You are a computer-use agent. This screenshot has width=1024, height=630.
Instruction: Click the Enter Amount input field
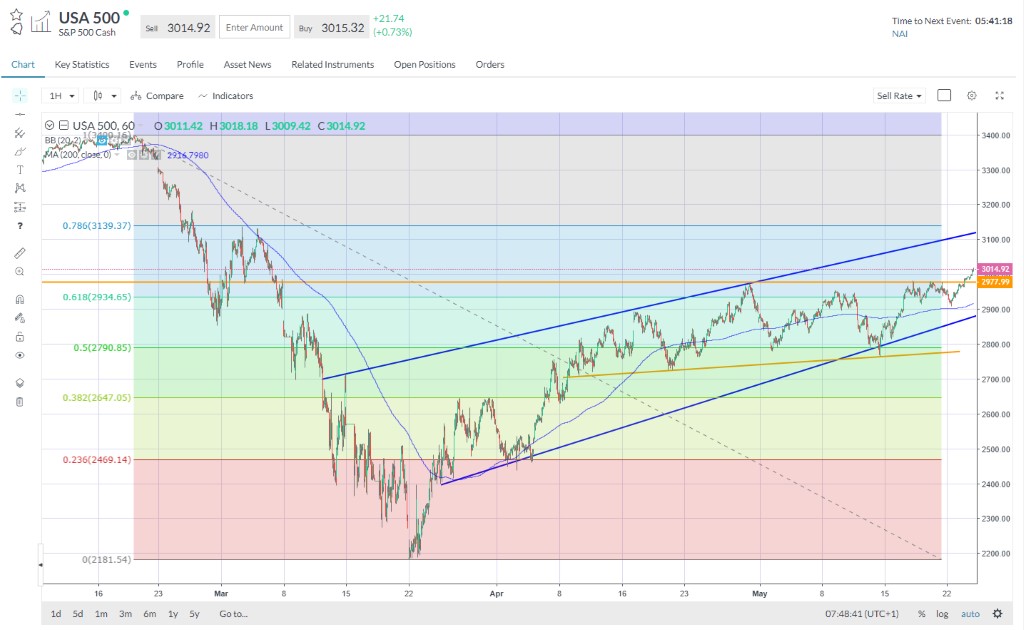254,28
